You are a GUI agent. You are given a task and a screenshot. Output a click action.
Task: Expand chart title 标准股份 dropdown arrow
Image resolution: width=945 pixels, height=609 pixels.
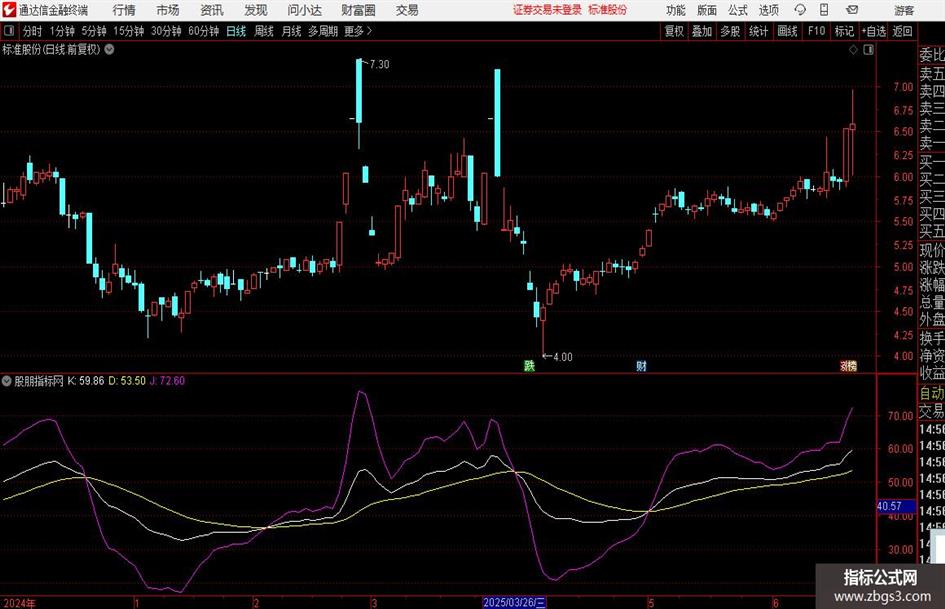(109, 50)
